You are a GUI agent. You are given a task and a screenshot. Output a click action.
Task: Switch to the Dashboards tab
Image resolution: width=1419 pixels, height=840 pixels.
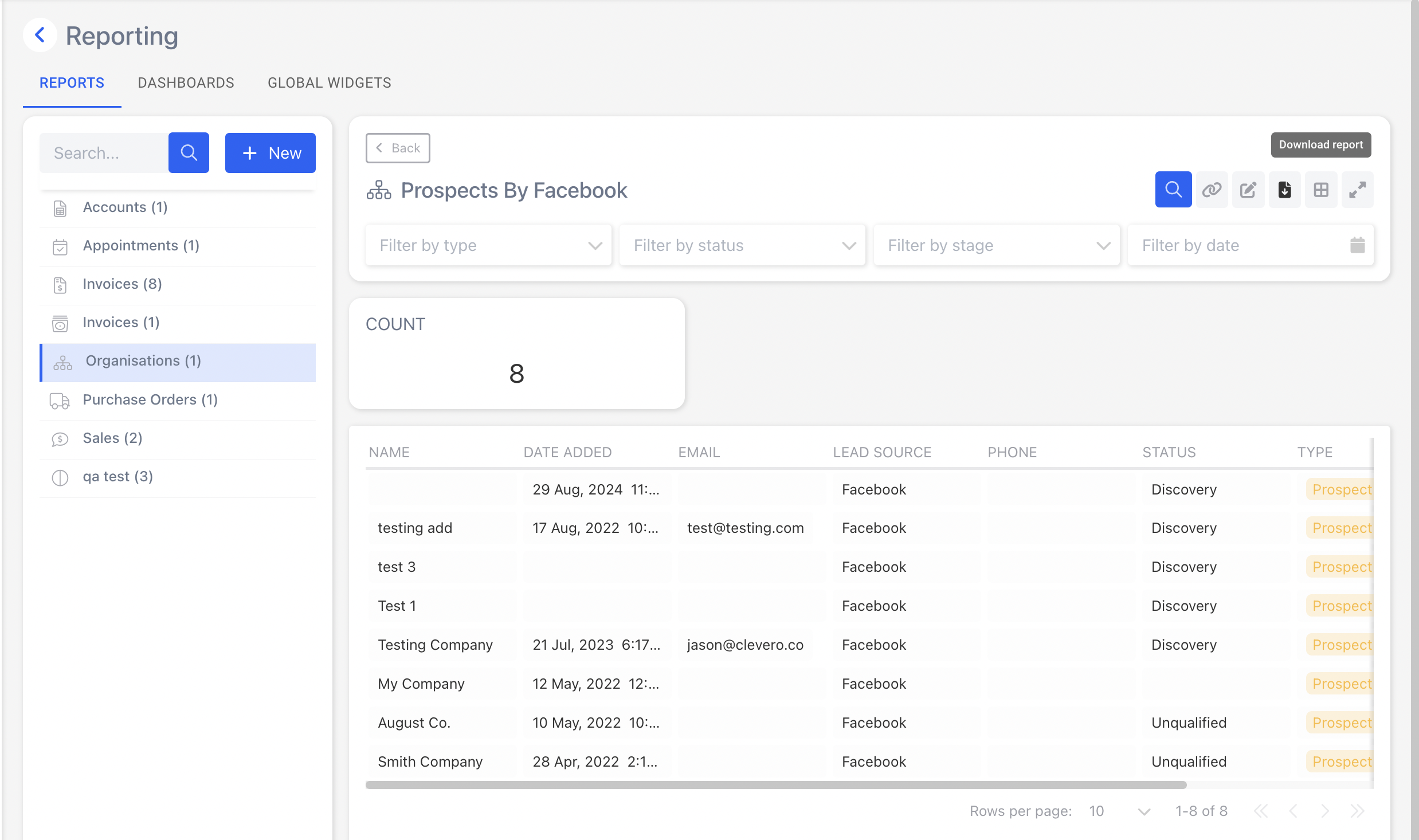186,83
